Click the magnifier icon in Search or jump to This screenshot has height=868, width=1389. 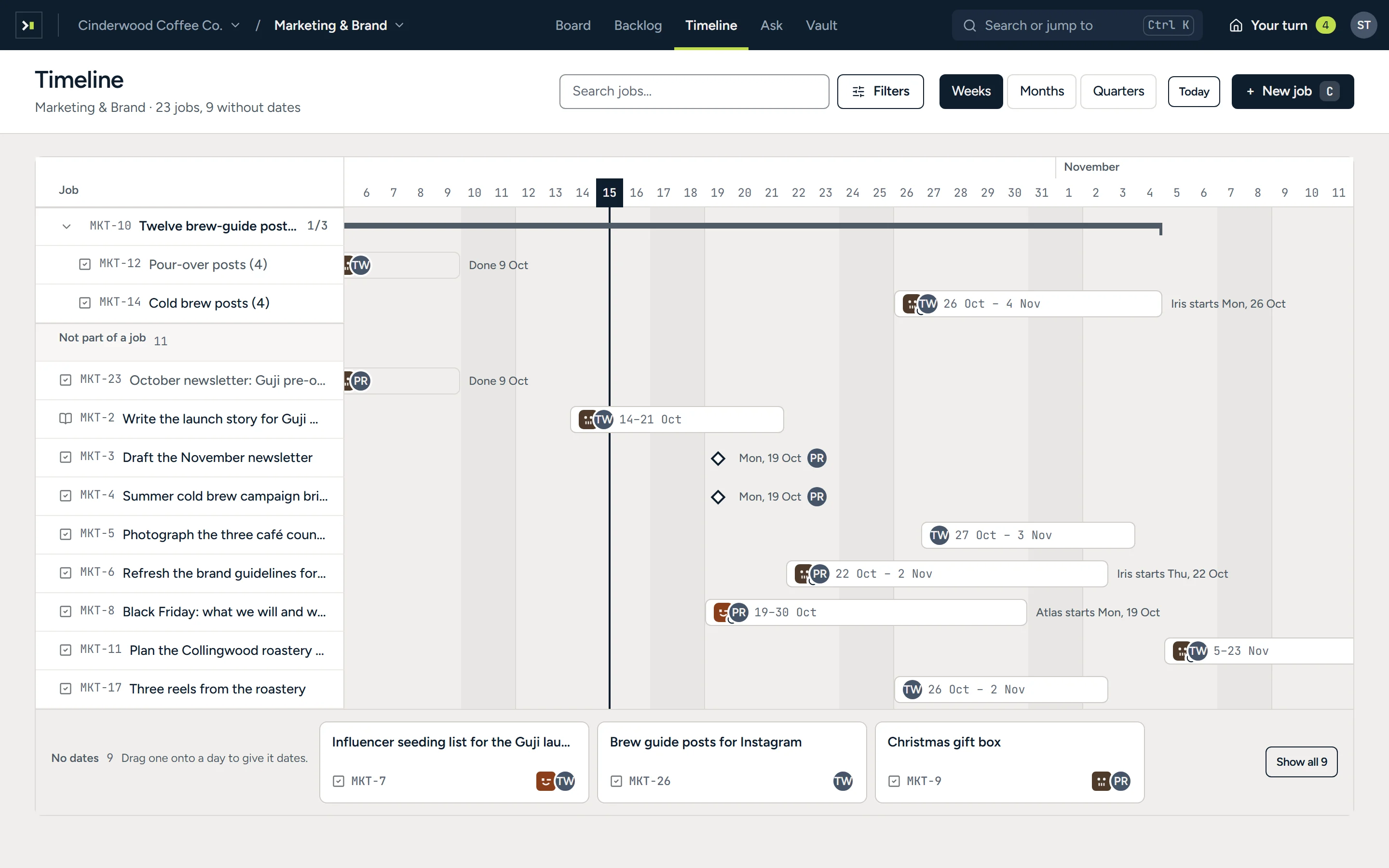(969, 25)
